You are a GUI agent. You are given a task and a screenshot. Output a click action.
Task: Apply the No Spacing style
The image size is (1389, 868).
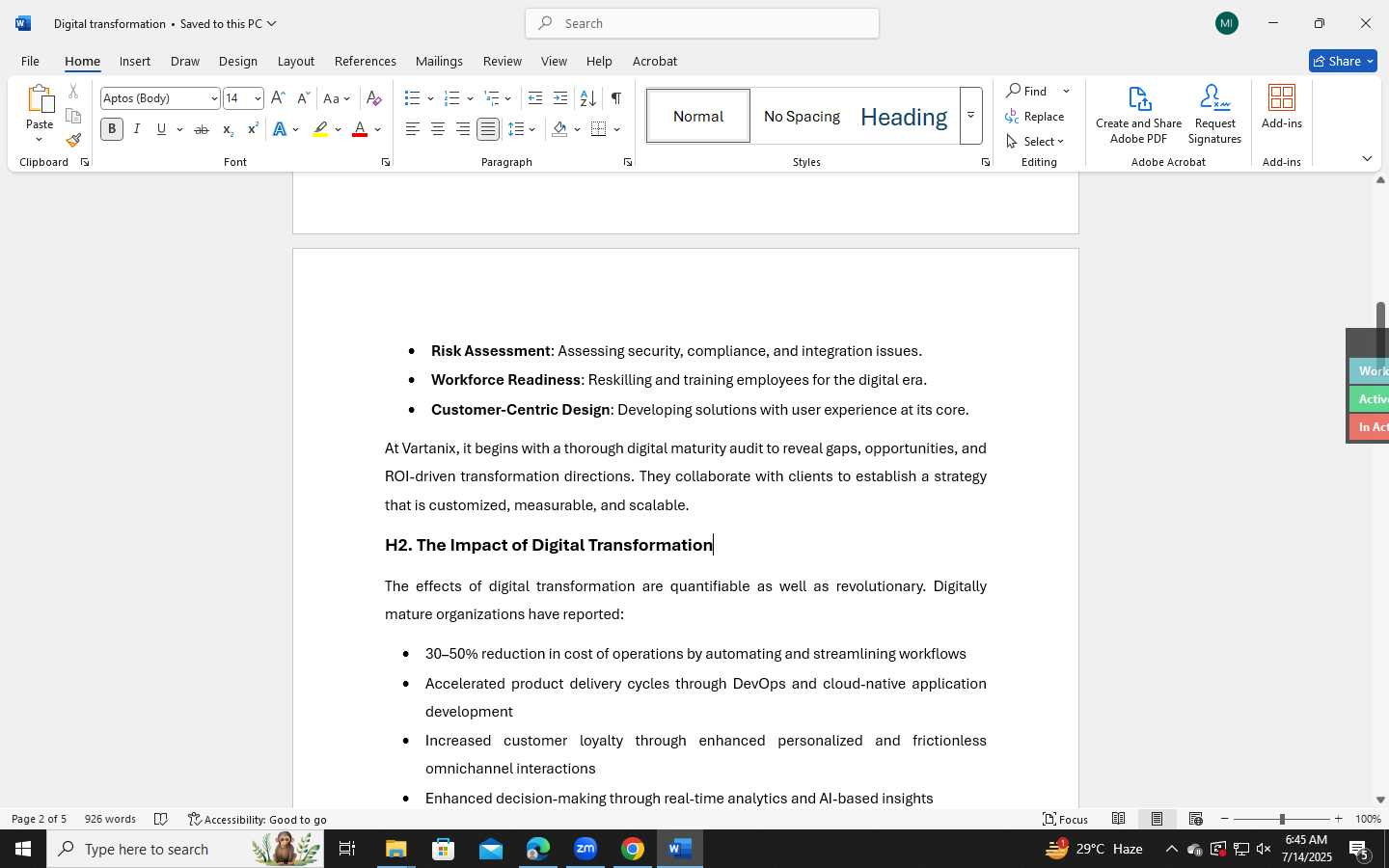(802, 116)
